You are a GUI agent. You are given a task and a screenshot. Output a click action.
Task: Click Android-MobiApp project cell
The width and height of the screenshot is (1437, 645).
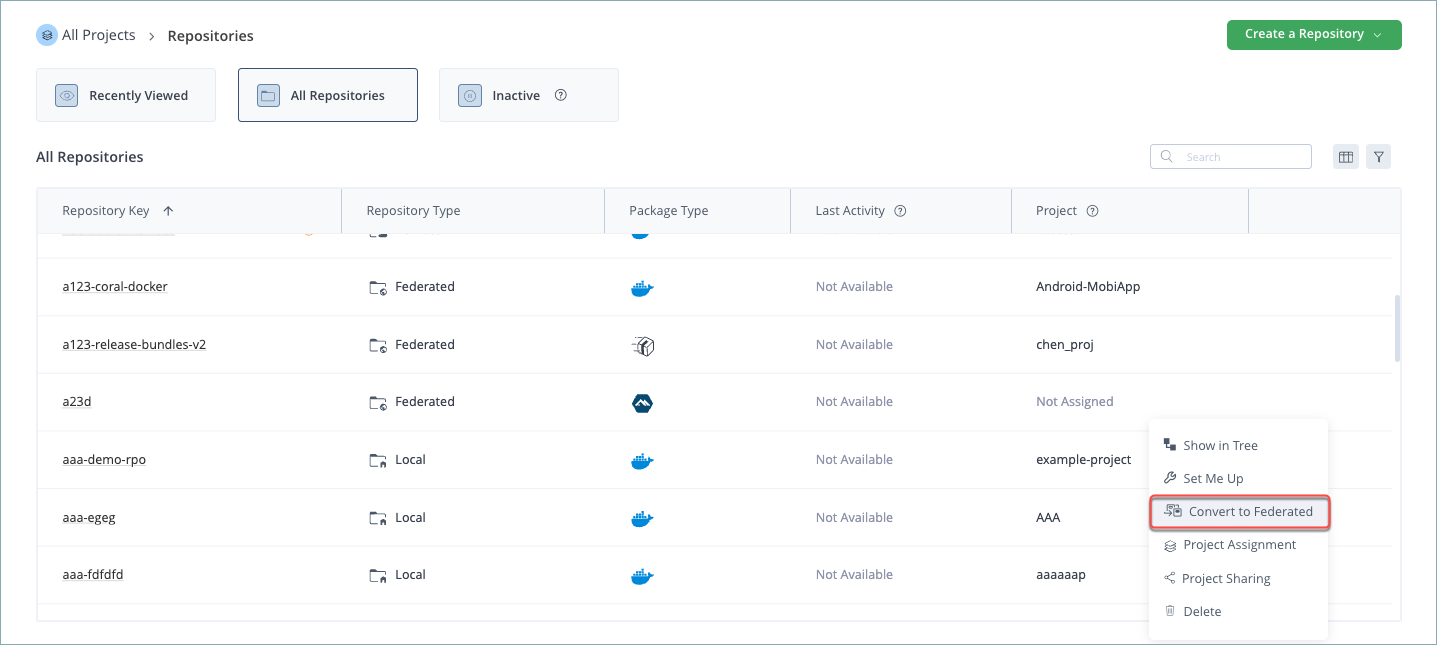(x=1088, y=287)
